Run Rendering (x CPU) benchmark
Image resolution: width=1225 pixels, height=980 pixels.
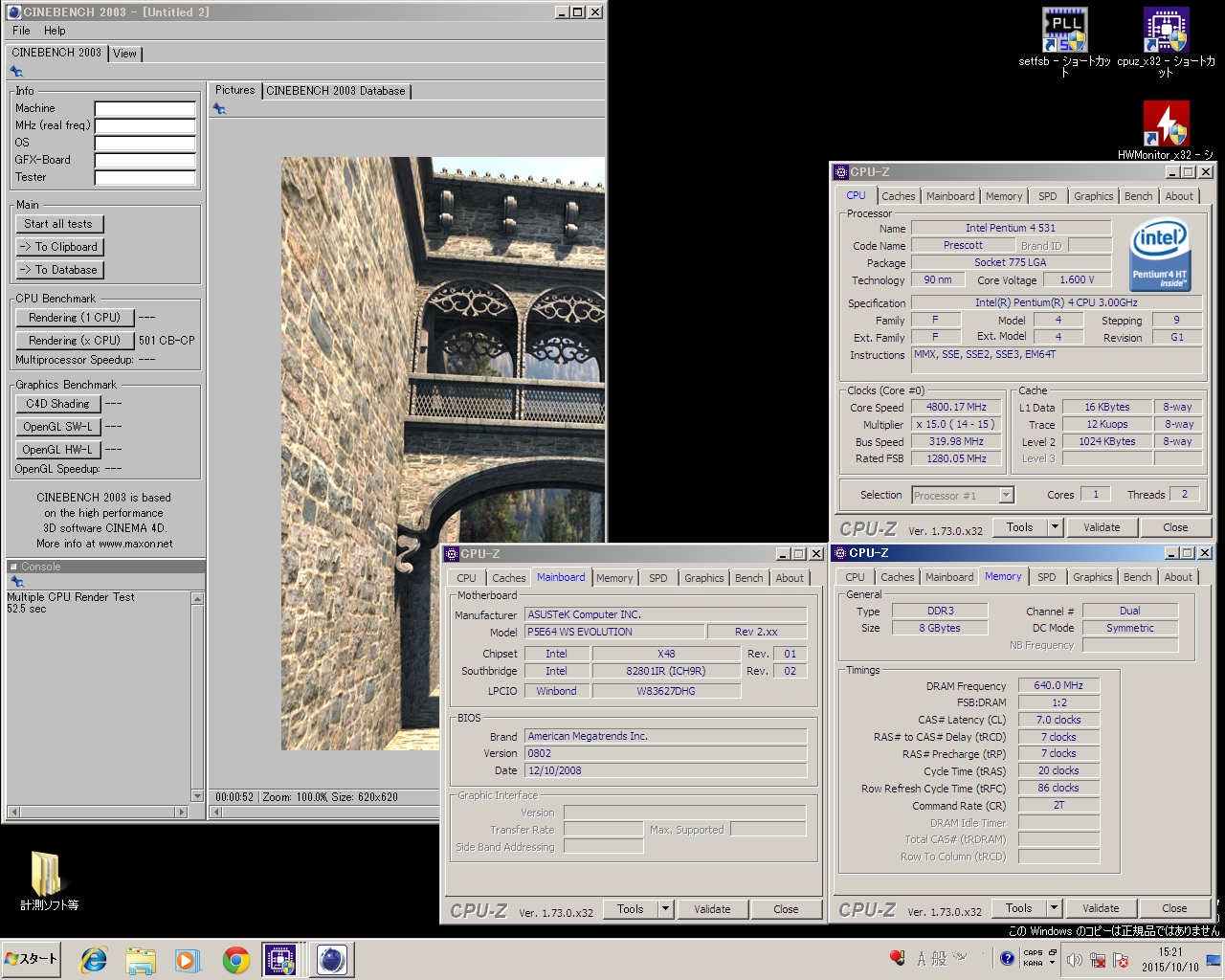tap(75, 341)
